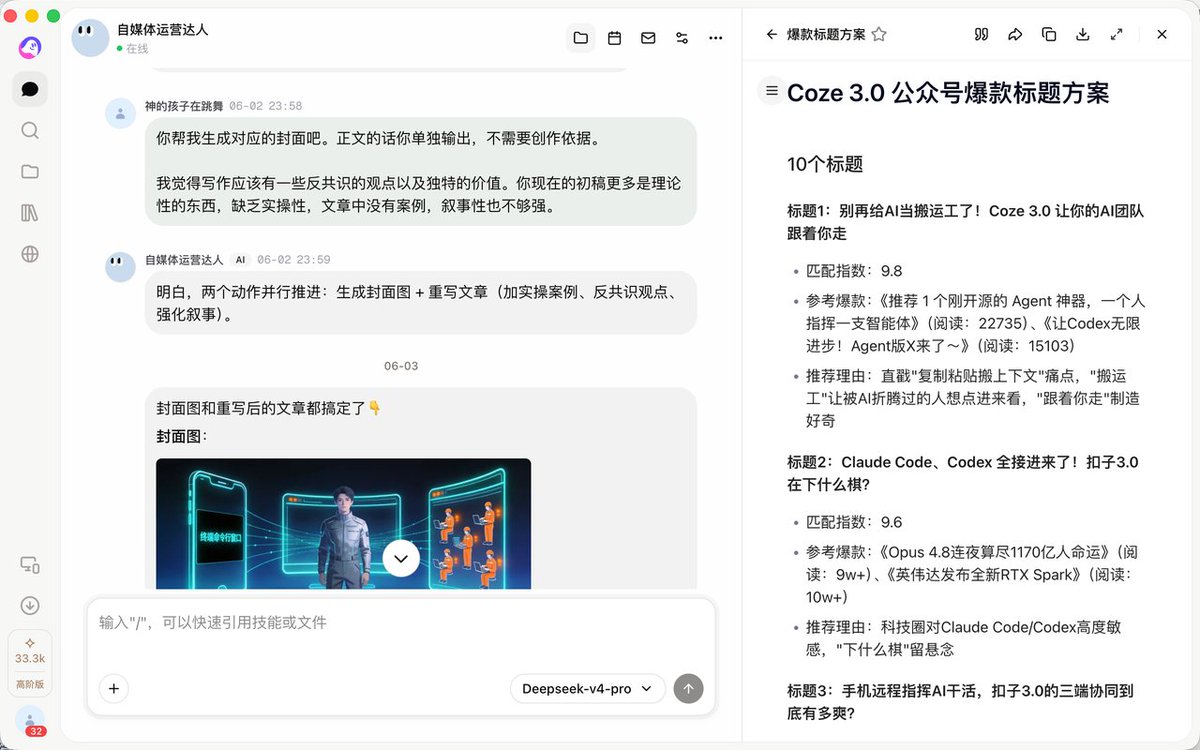This screenshot has height=750, width=1200.
Task: Click the 自媒体运营达人 chat title
Action: click(x=163, y=29)
